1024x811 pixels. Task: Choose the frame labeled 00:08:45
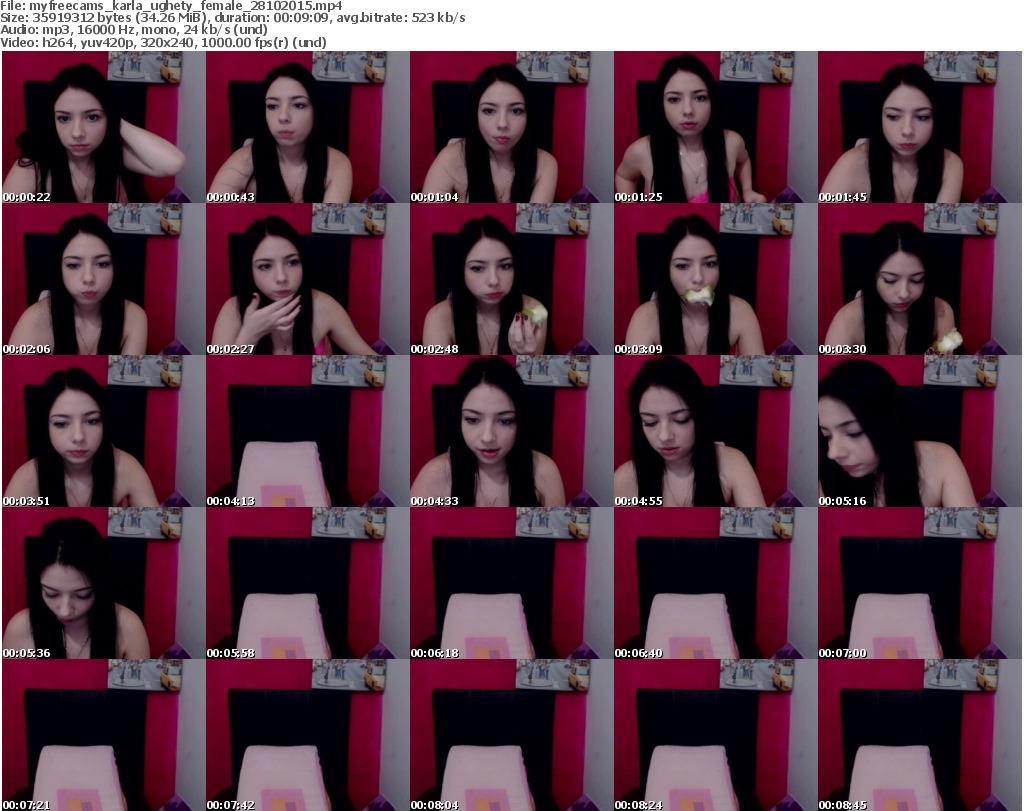920,735
